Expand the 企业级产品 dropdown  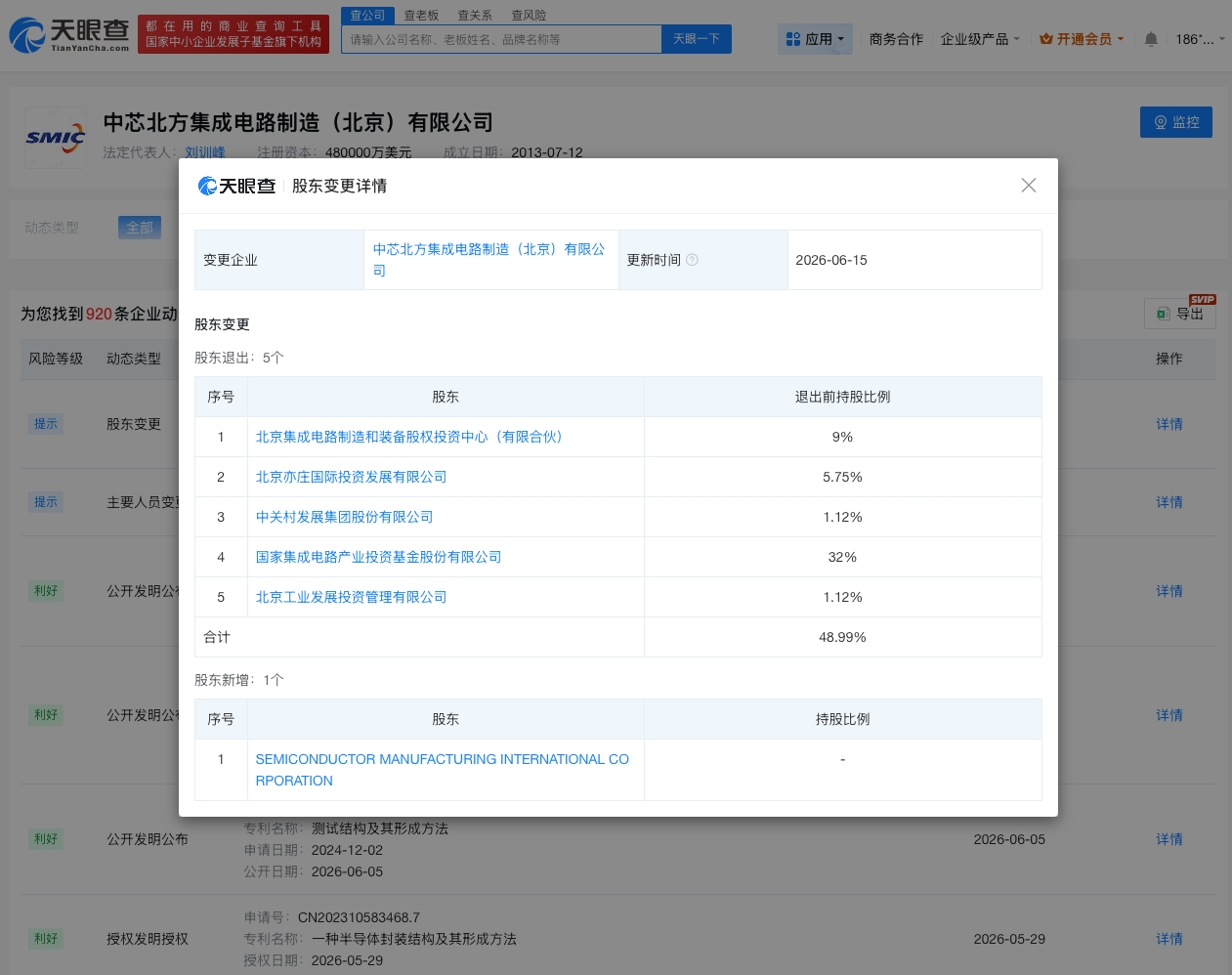tap(980, 39)
